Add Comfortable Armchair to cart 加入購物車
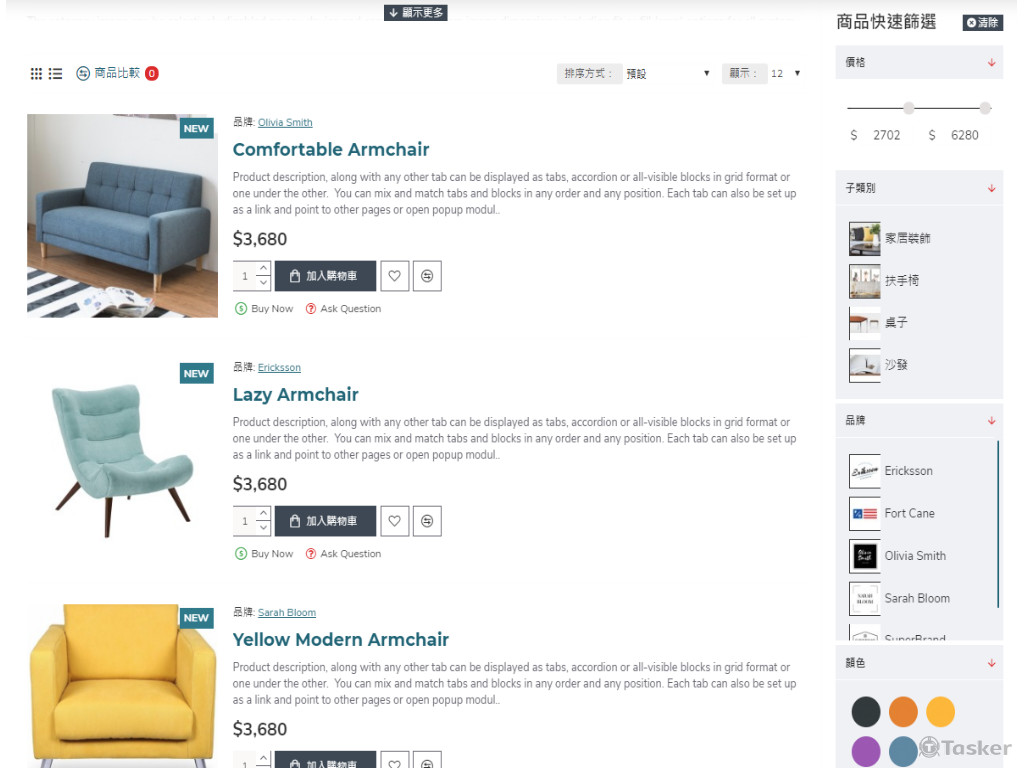1028x768 pixels. [325, 276]
